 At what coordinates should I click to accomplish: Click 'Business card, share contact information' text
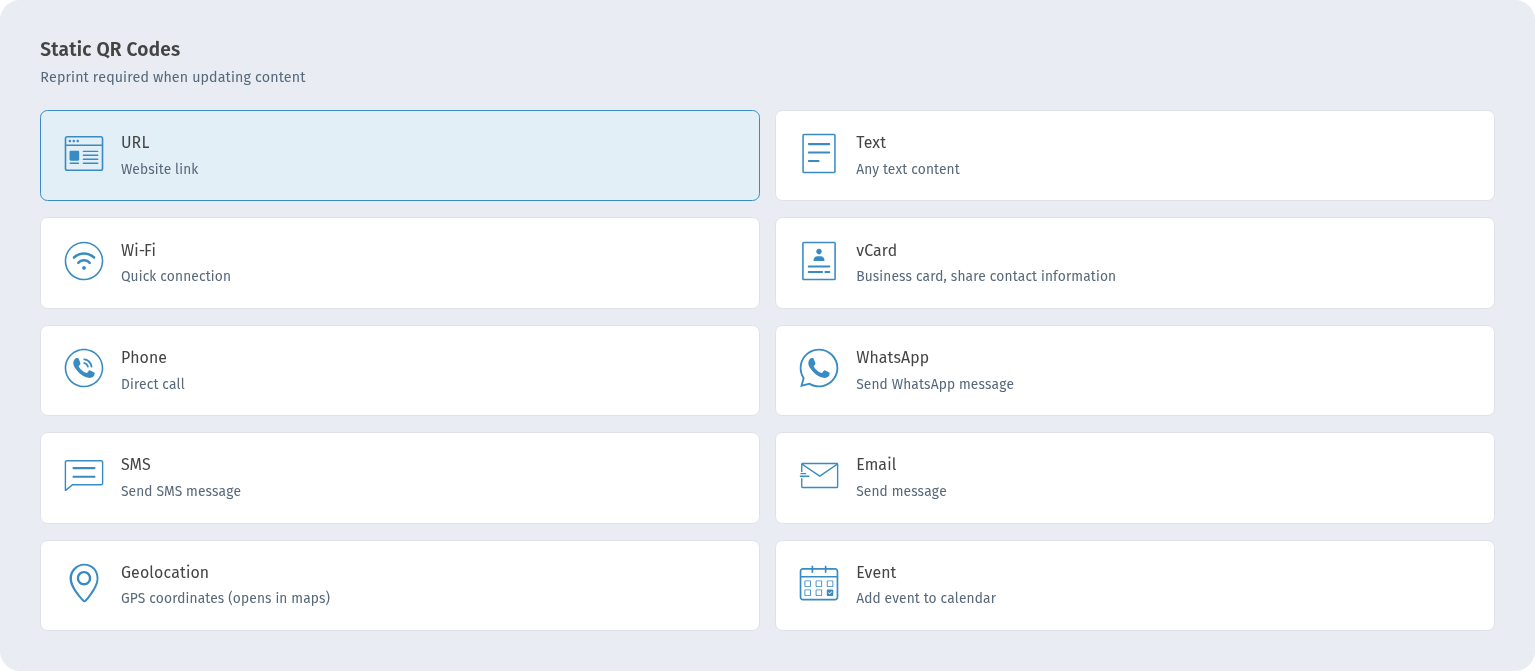[986, 276]
